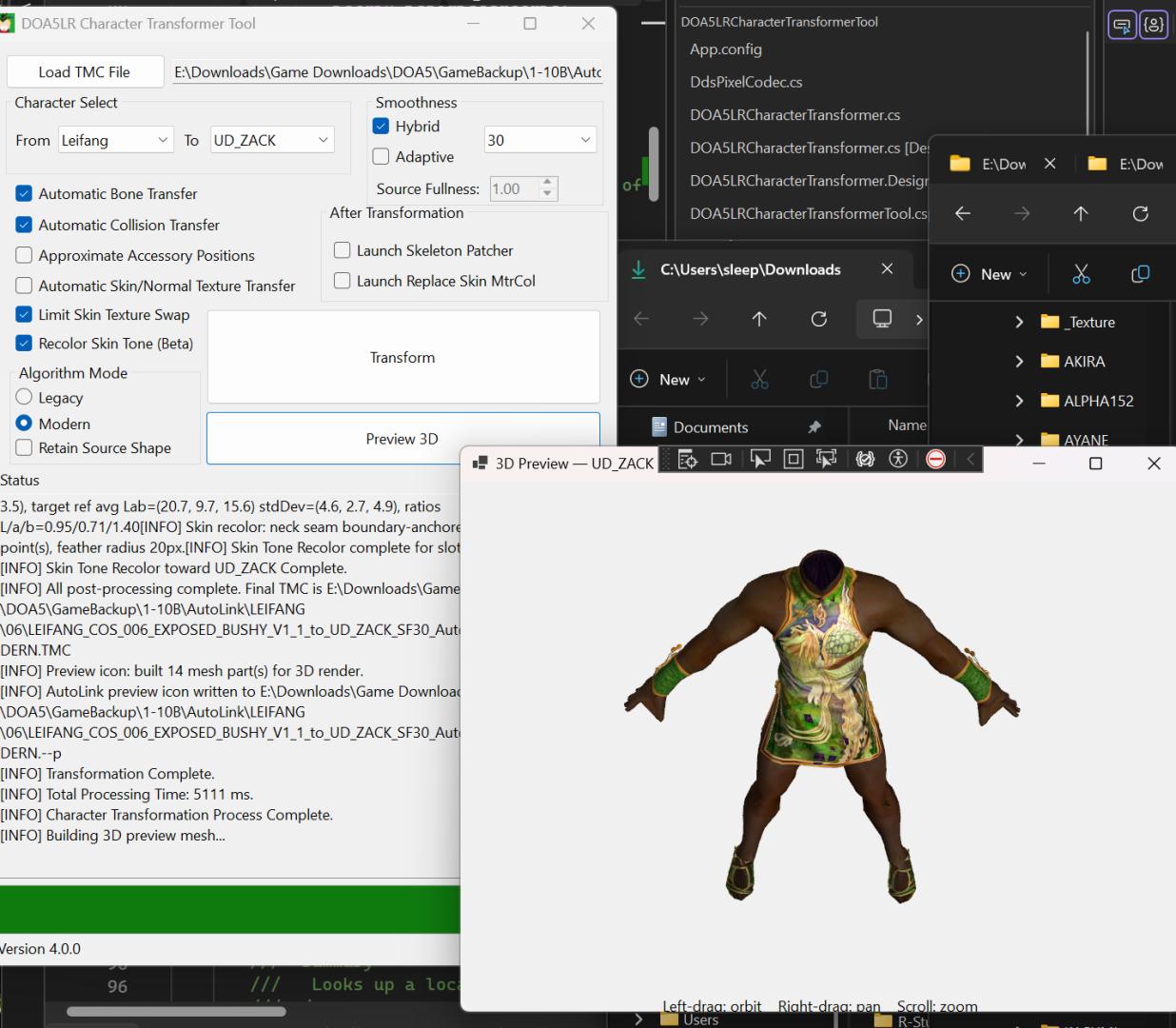Open App.config in file list
1176x1028 pixels.
click(x=726, y=49)
